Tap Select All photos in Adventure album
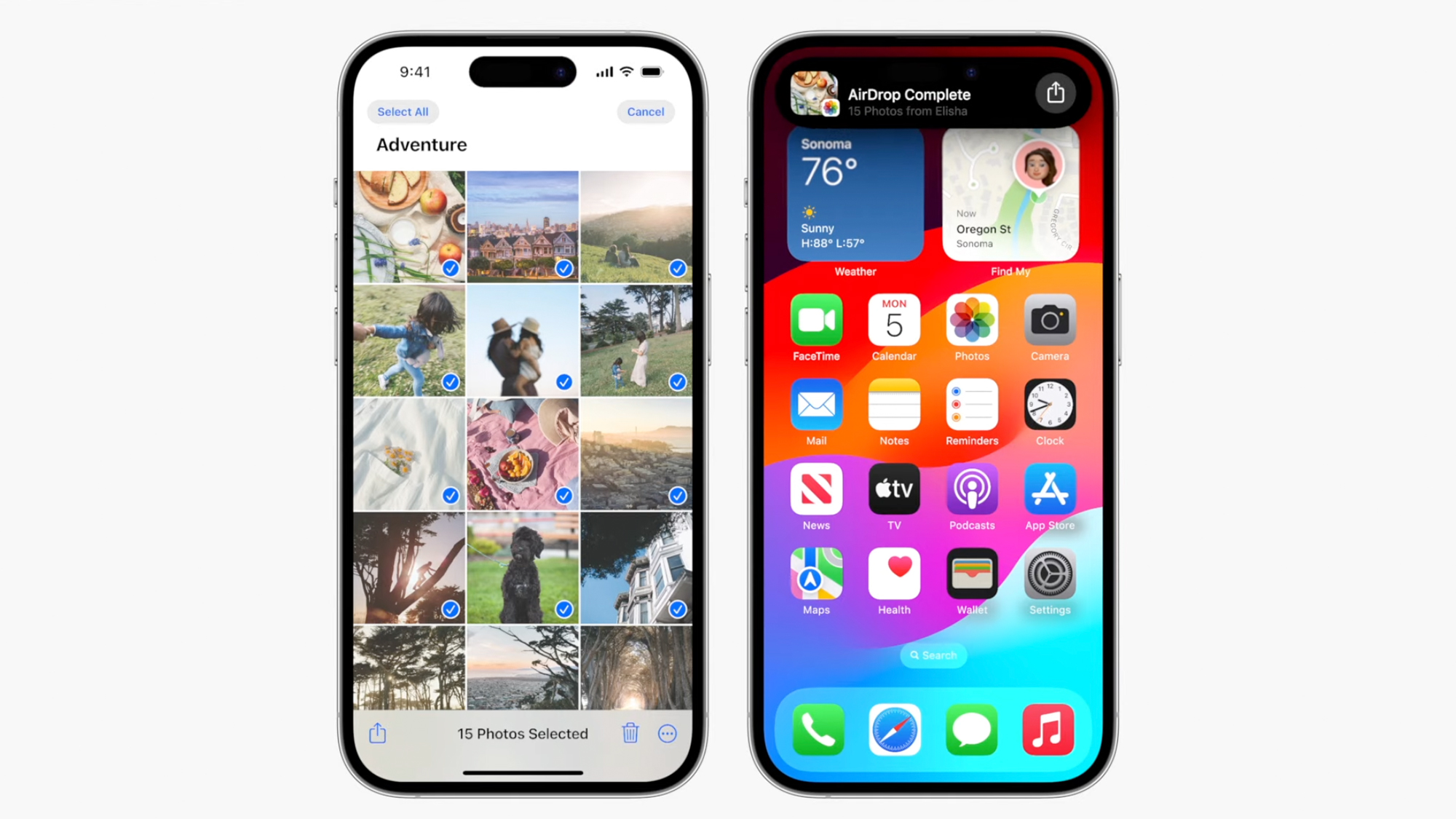Viewport: 1456px width, 819px height. (402, 111)
